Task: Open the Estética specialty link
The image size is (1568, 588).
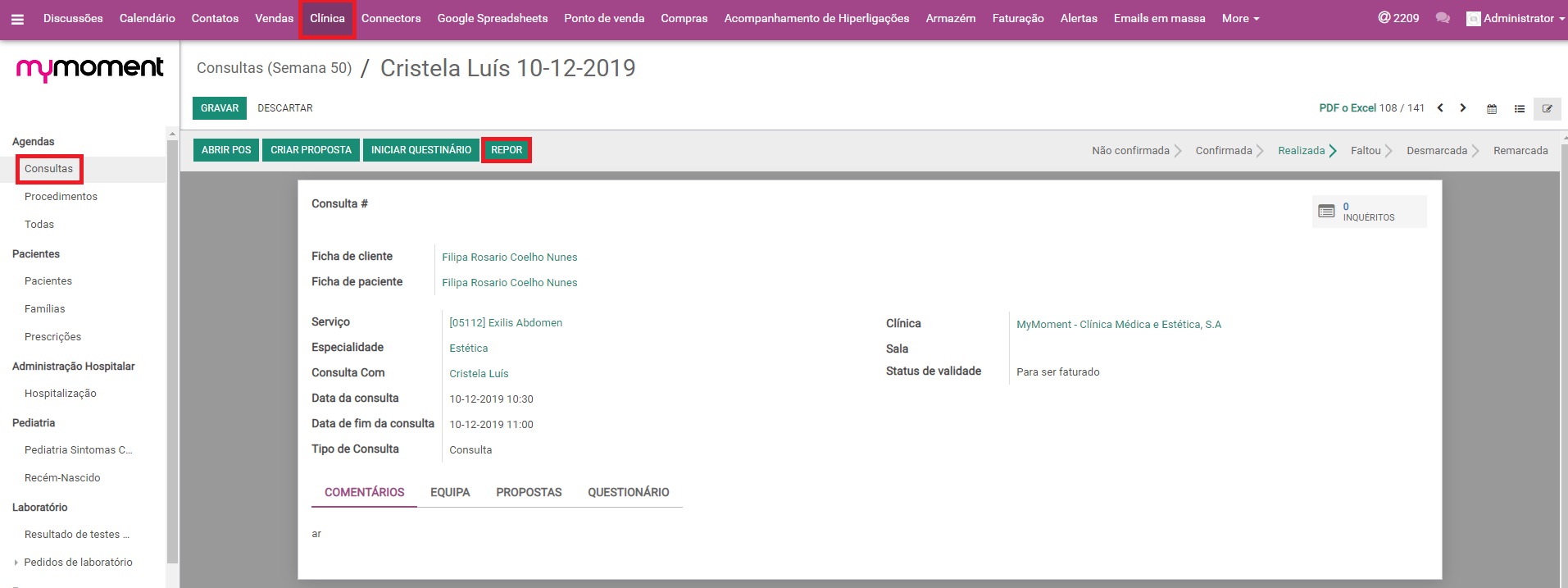Action: (469, 349)
